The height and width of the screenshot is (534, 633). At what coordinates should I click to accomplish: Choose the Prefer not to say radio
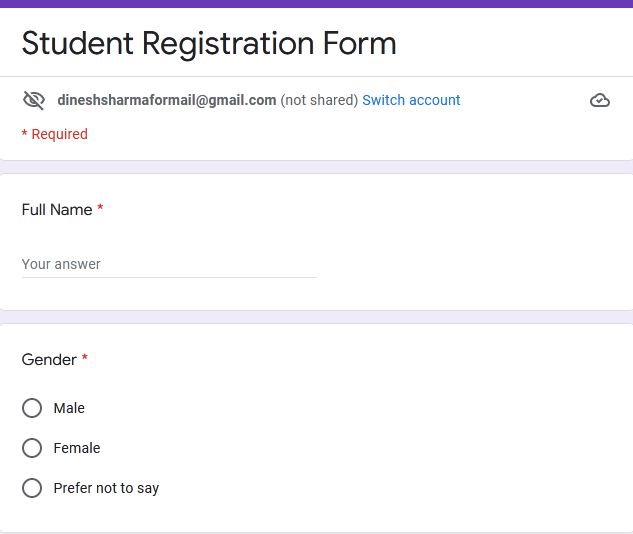(x=32, y=488)
